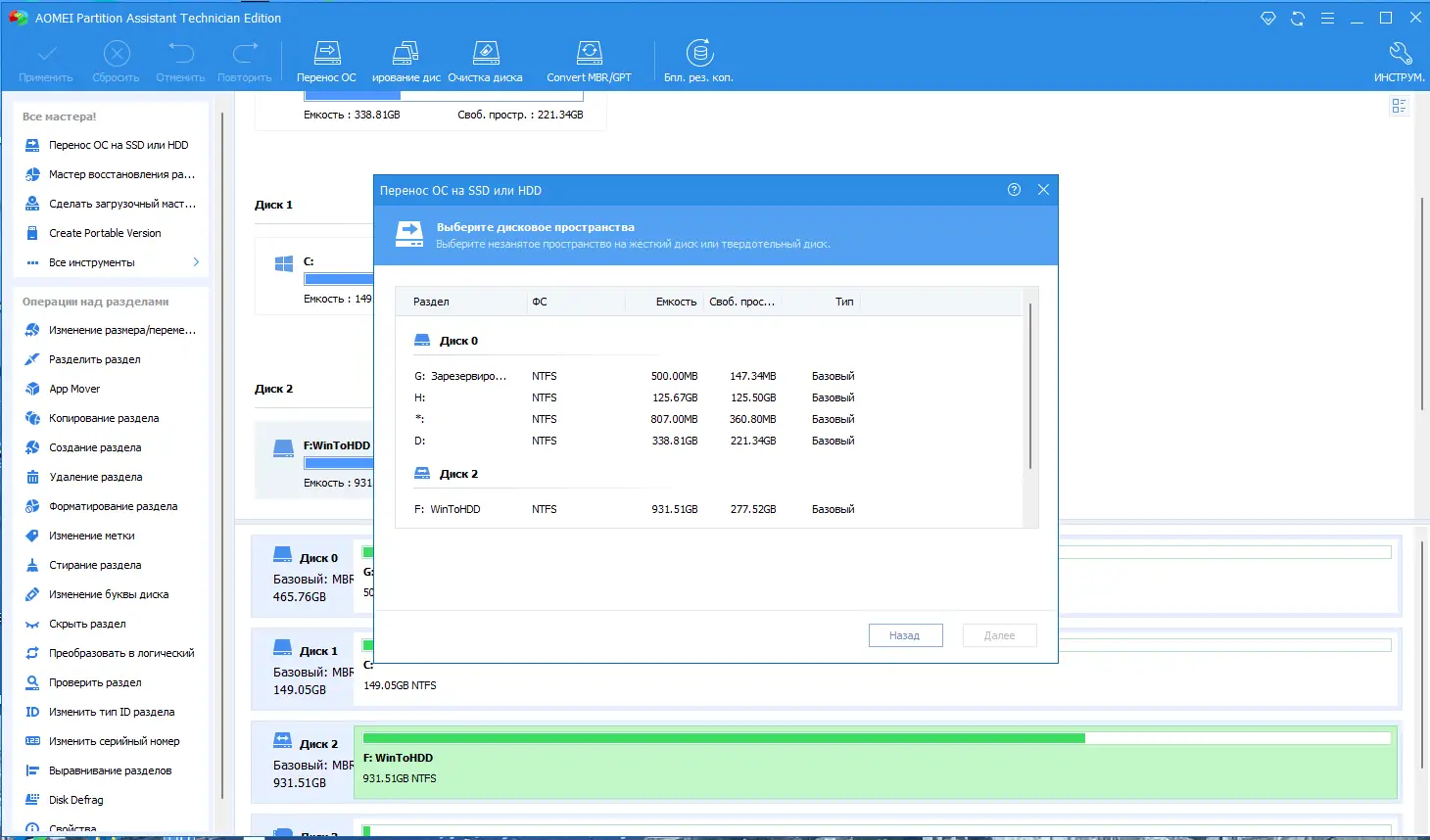
Task: Select the Диск 0 group in the dialog list
Action: tap(459, 341)
